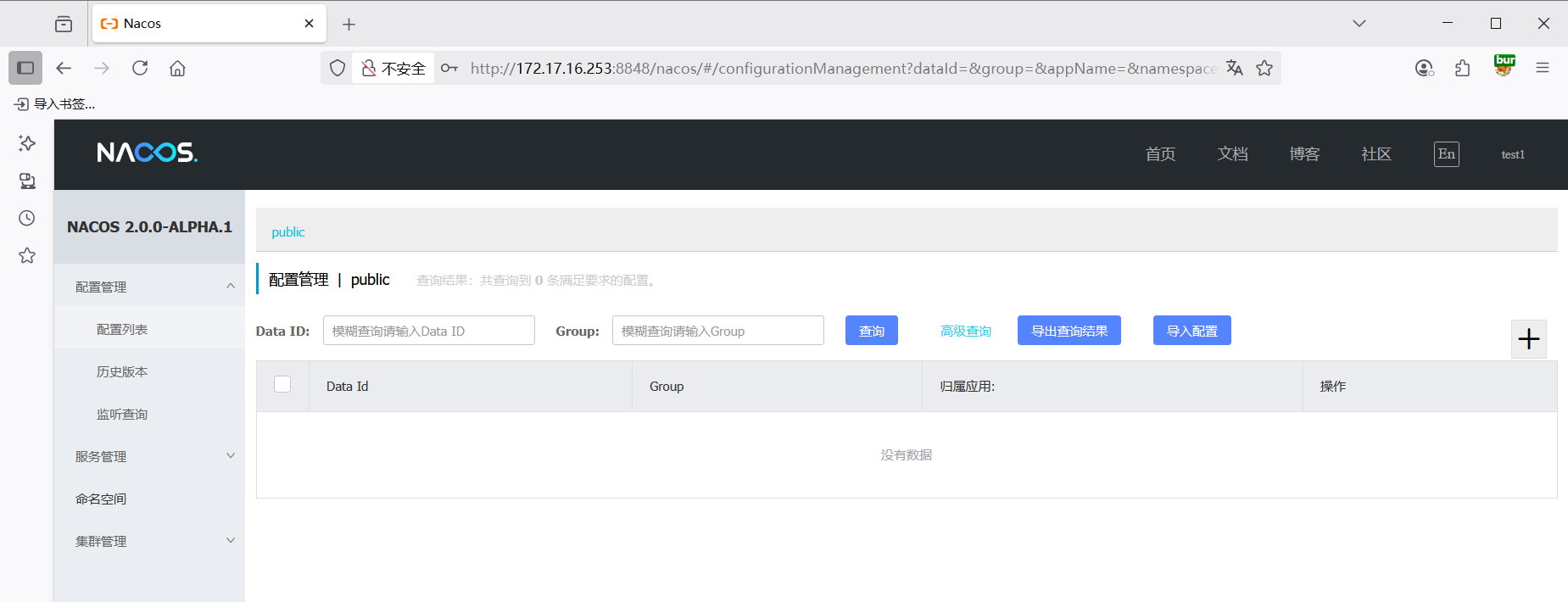Click the import bookmarks icon
1568x602 pixels.
22,104
